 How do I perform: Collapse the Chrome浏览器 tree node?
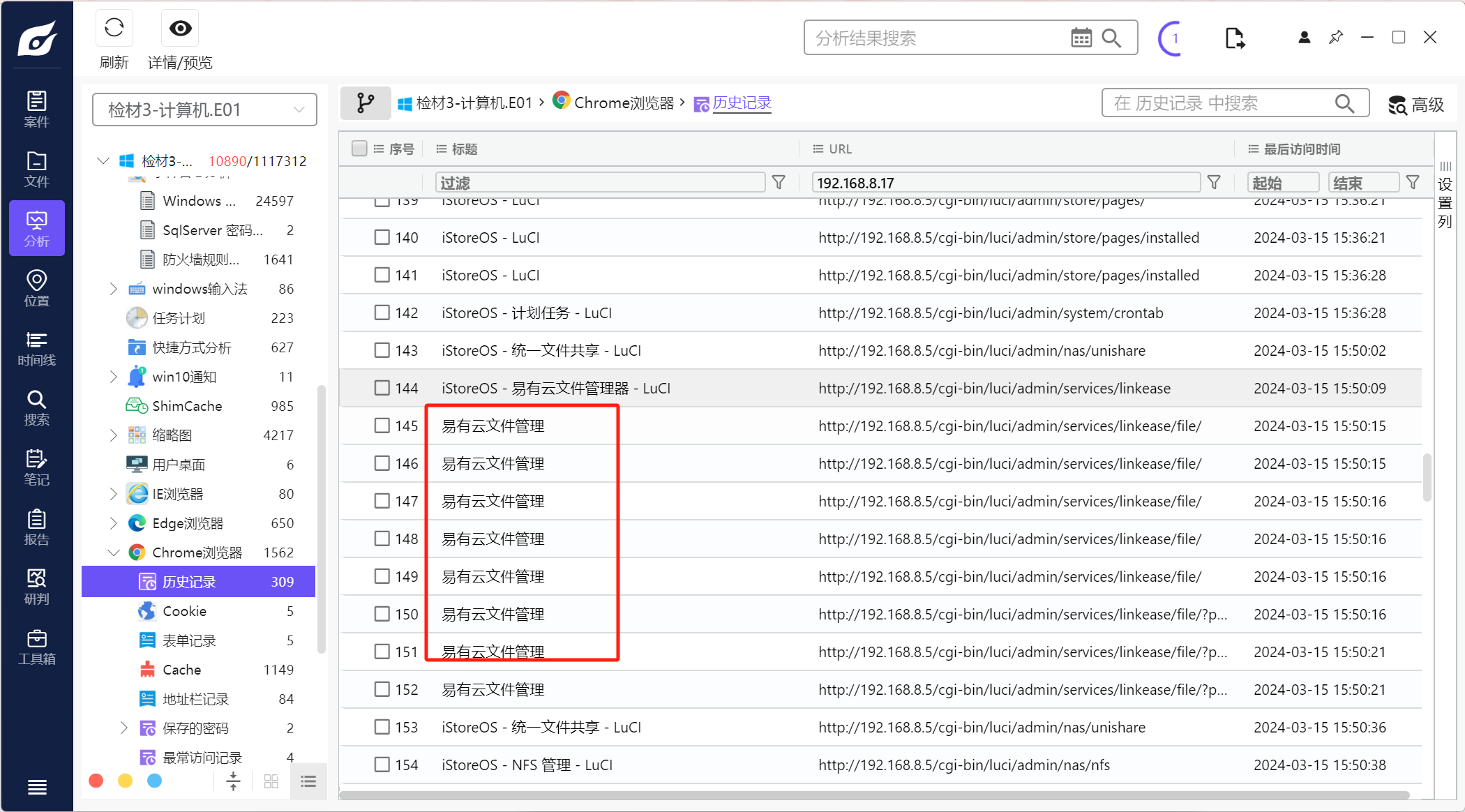pyautogui.click(x=114, y=552)
